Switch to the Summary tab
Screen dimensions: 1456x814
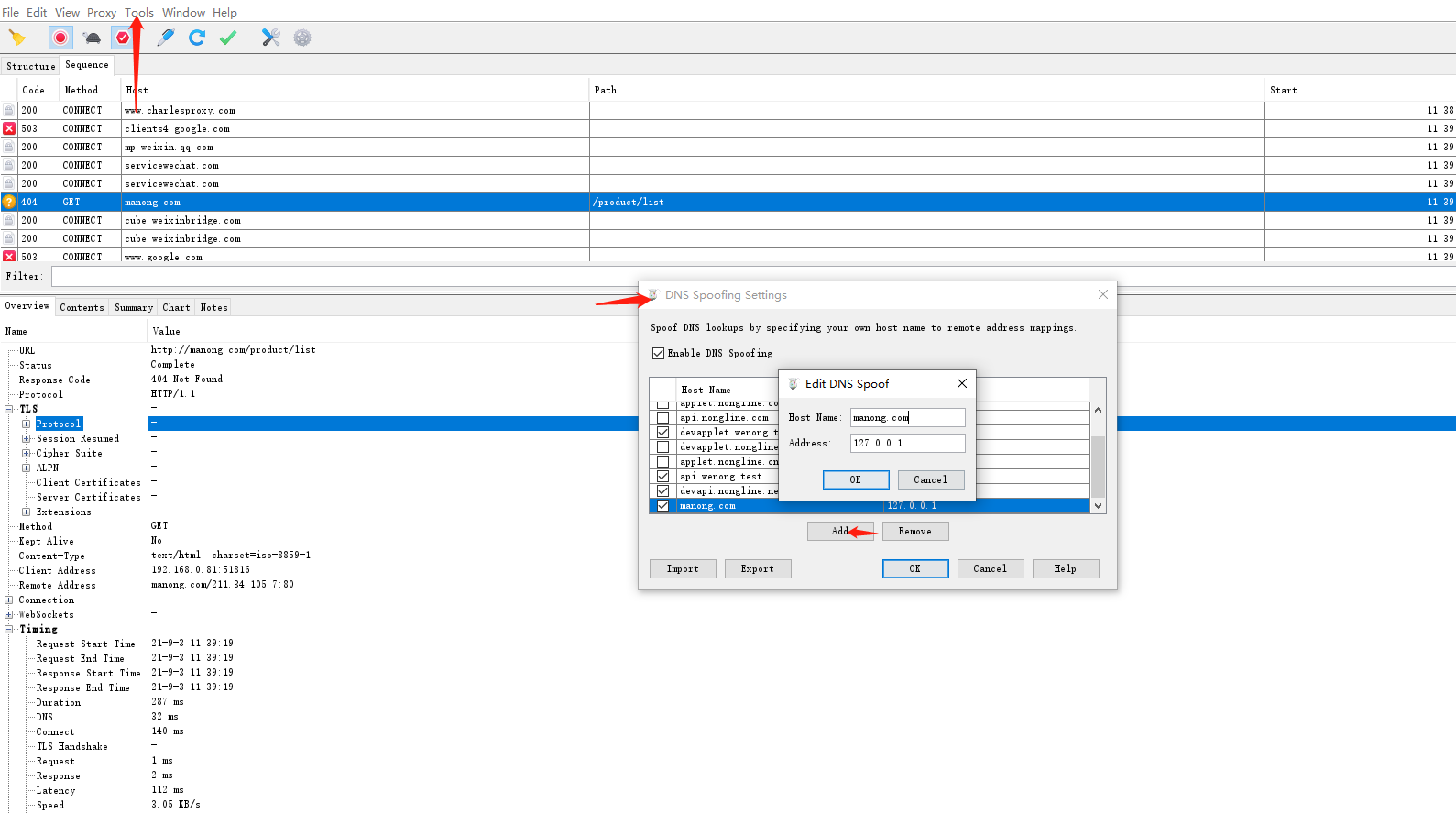tap(134, 307)
